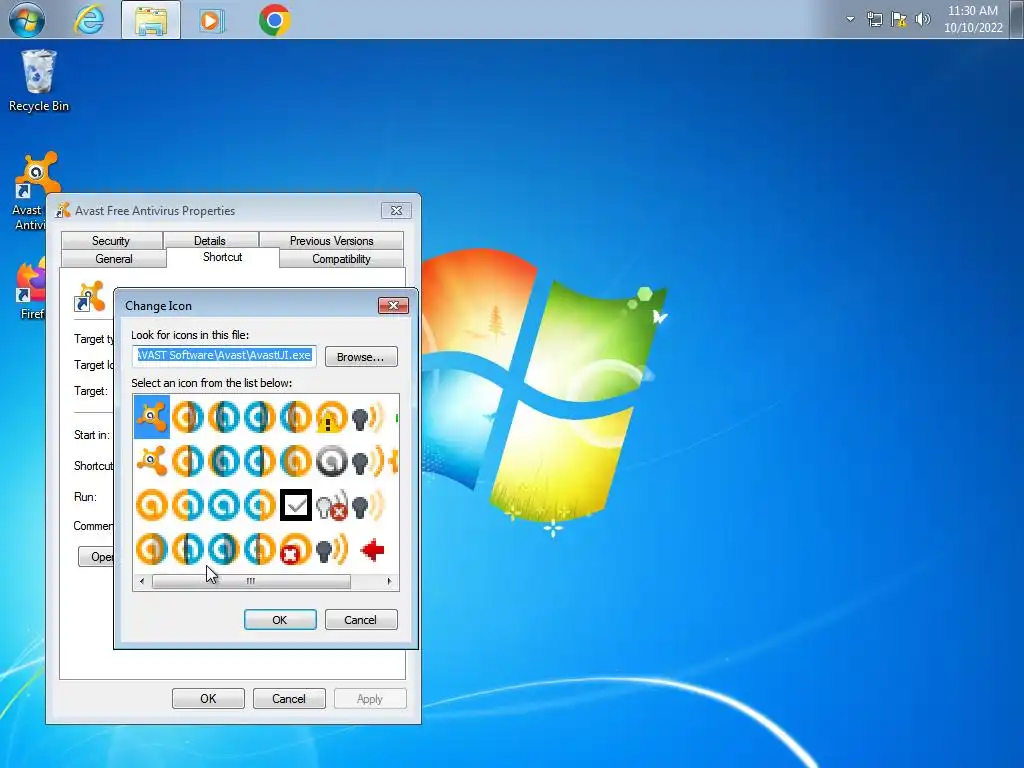
Task: Launch Windows Media Player from taskbar
Action: click(x=211, y=20)
